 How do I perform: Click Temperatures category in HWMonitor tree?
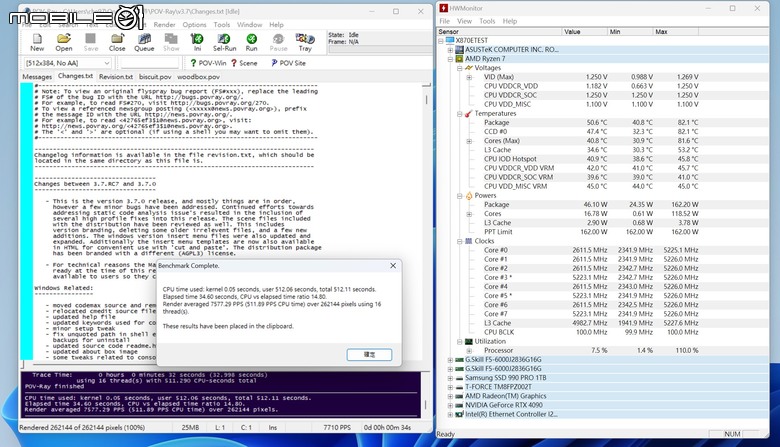pos(495,113)
